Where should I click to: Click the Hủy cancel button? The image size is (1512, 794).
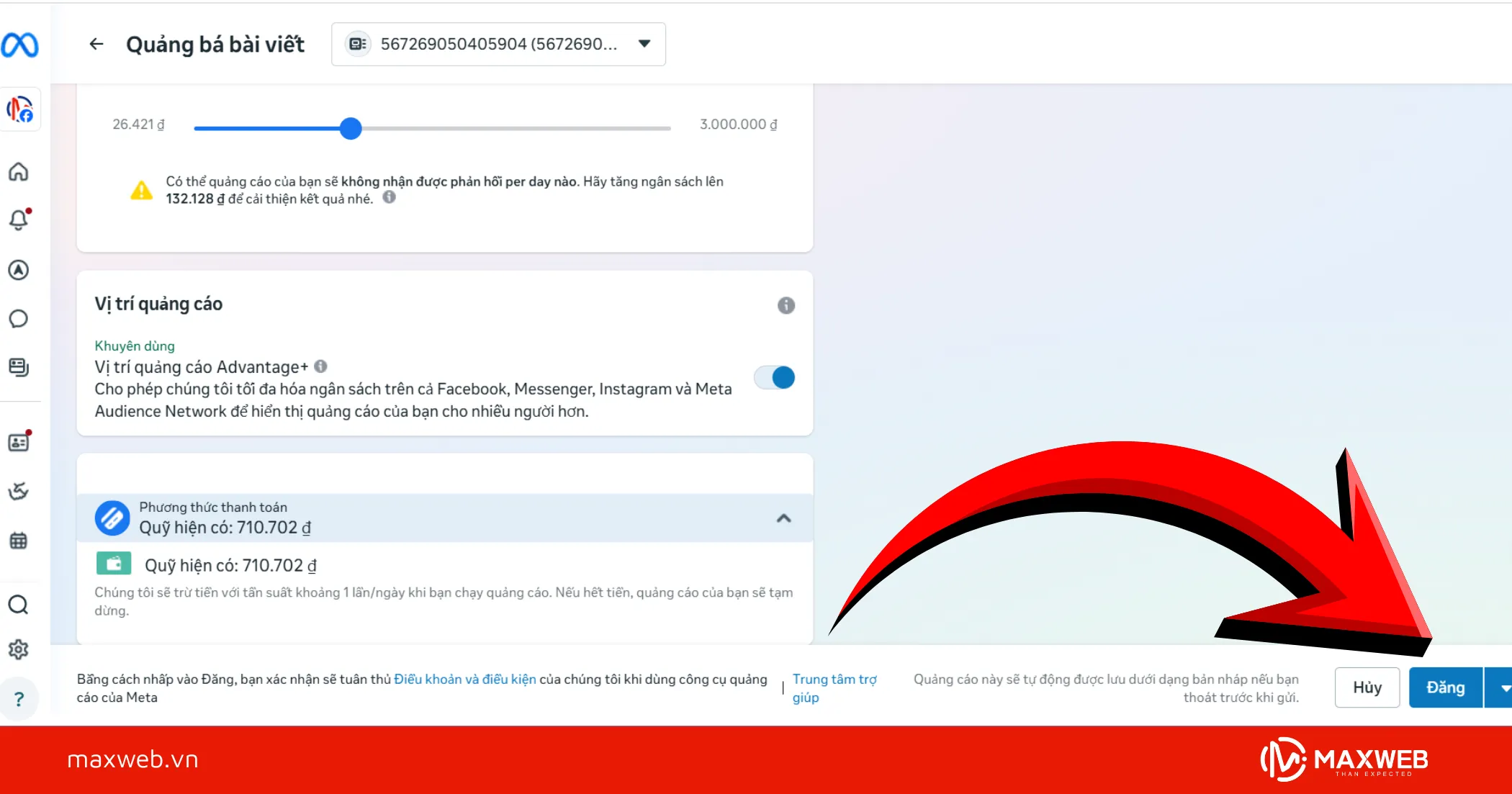coord(1367,687)
